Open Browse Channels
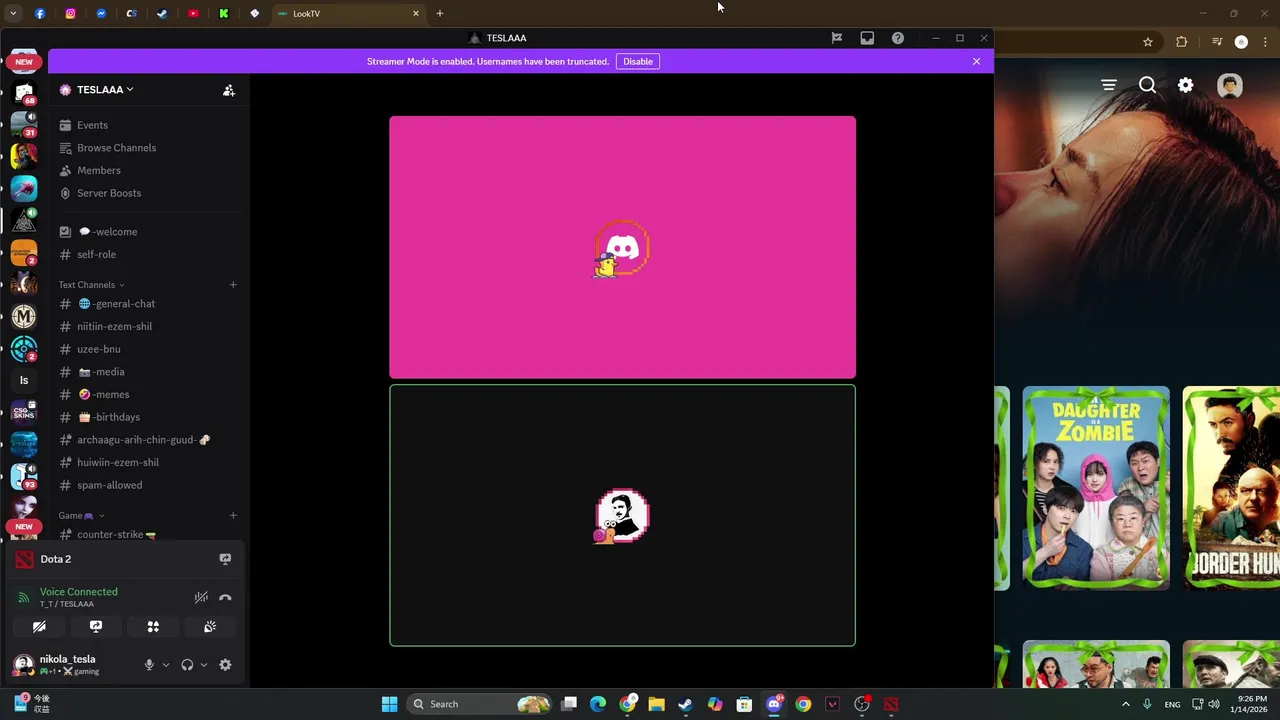This screenshot has width=1280, height=720. click(148, 148)
